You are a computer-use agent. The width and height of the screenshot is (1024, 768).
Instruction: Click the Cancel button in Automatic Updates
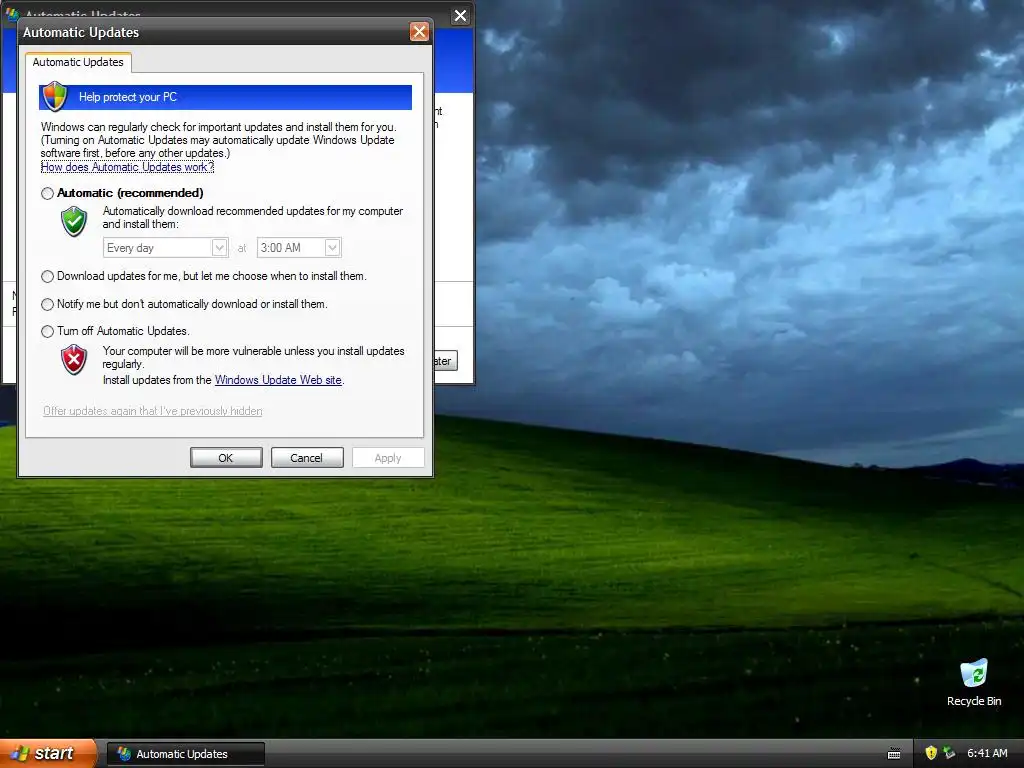point(306,458)
